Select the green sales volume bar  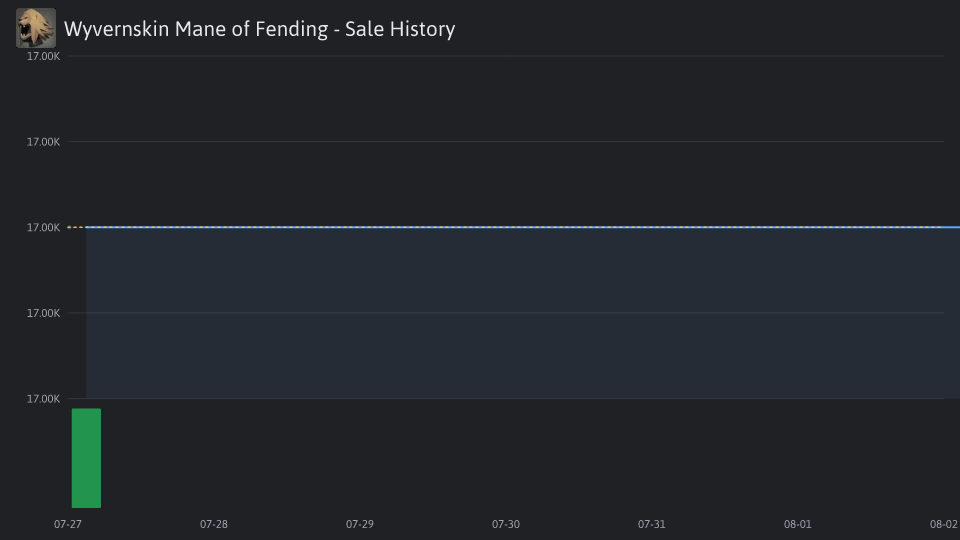(x=86, y=458)
